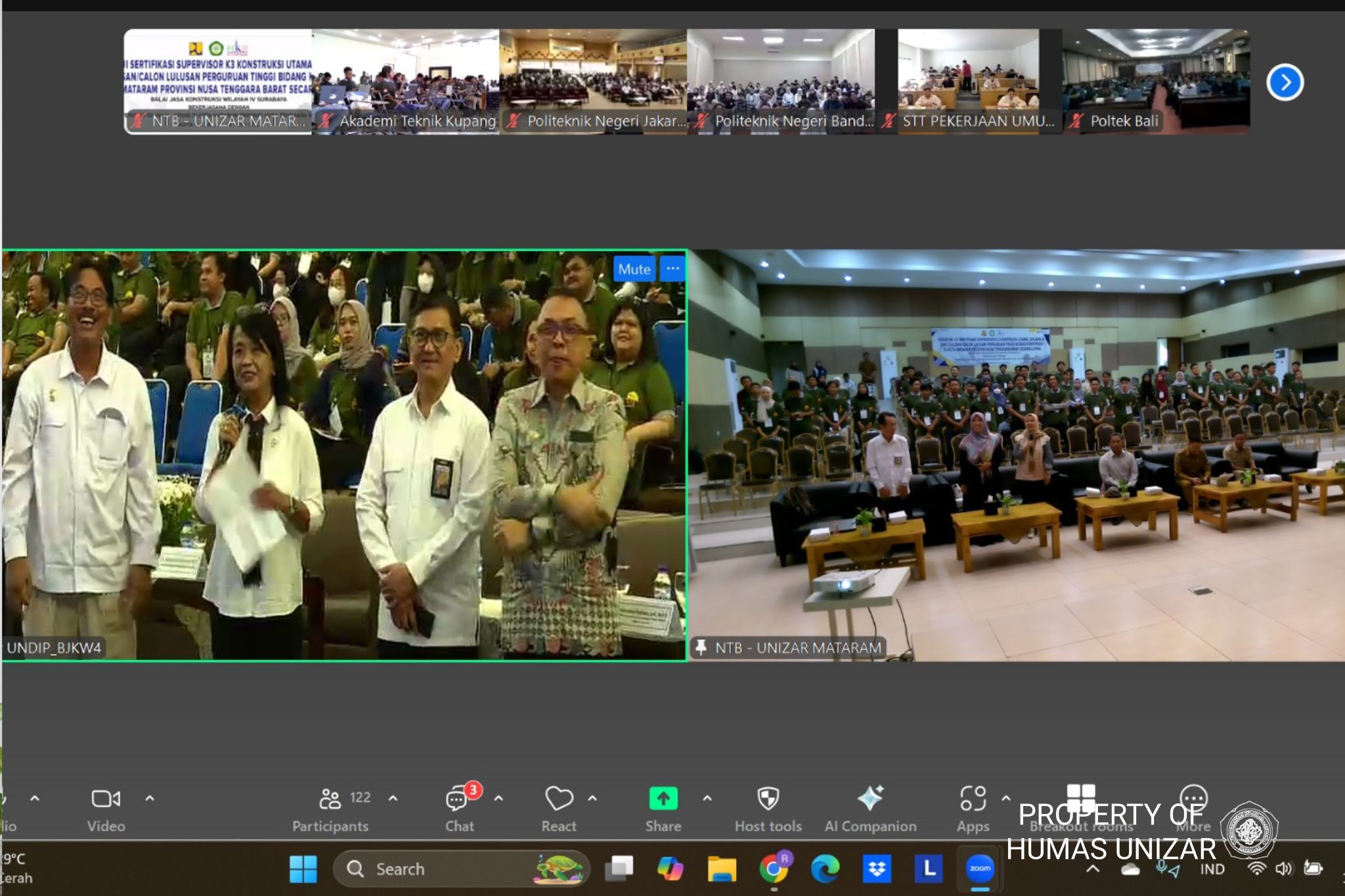
Task: Launch AI Companion
Action: click(871, 809)
